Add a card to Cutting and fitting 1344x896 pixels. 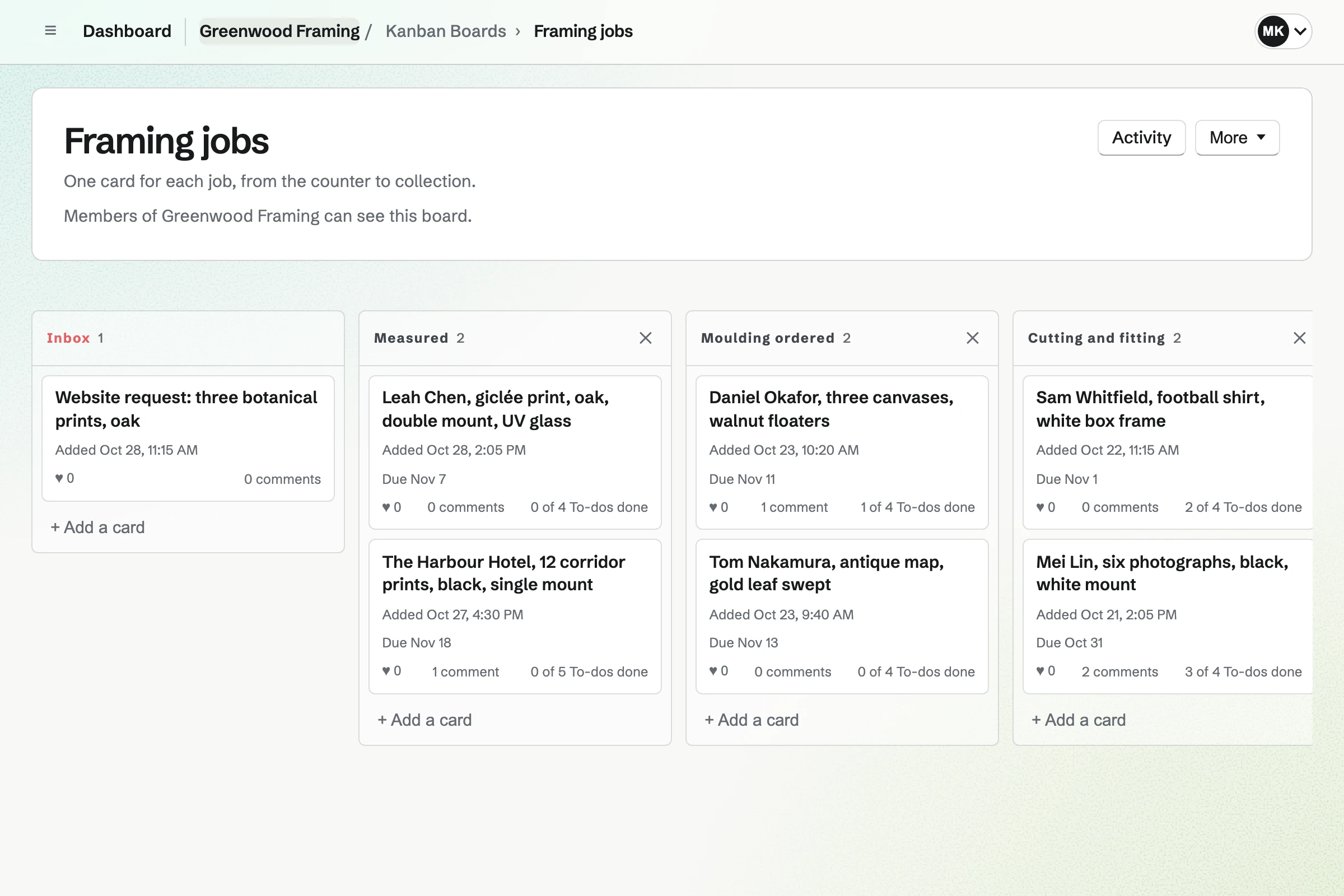pyautogui.click(x=1079, y=720)
